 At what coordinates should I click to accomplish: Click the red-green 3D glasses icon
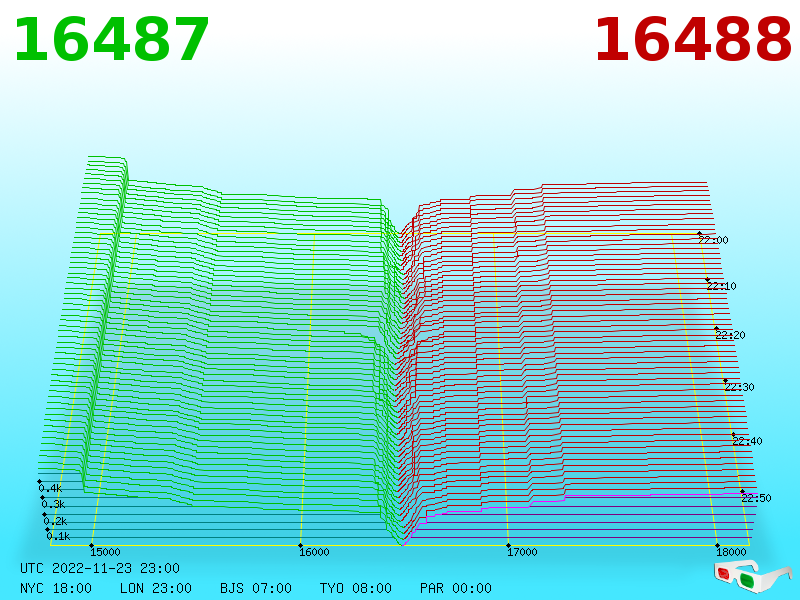pyautogui.click(x=752, y=577)
